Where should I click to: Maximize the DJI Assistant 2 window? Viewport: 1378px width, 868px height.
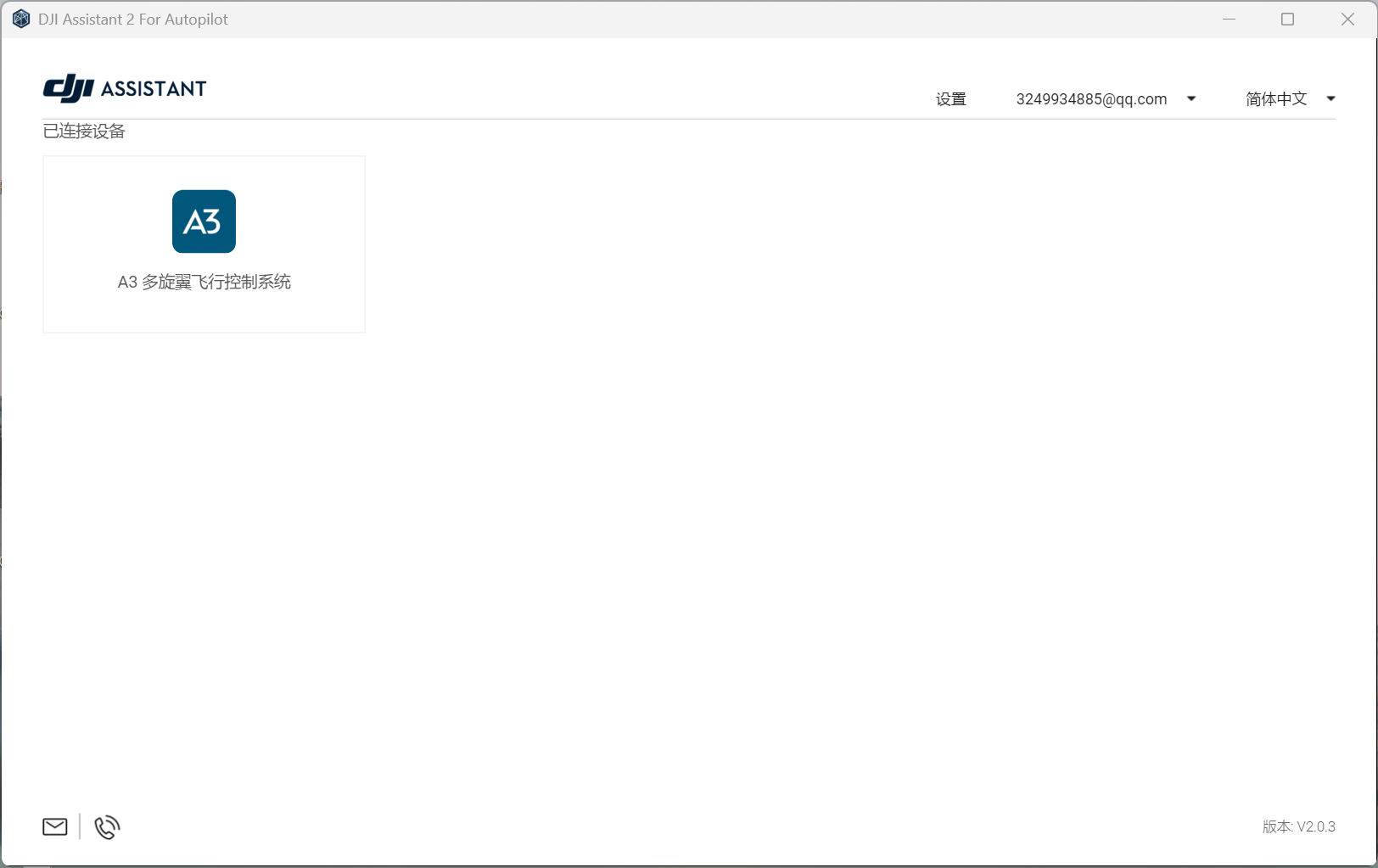1287,19
